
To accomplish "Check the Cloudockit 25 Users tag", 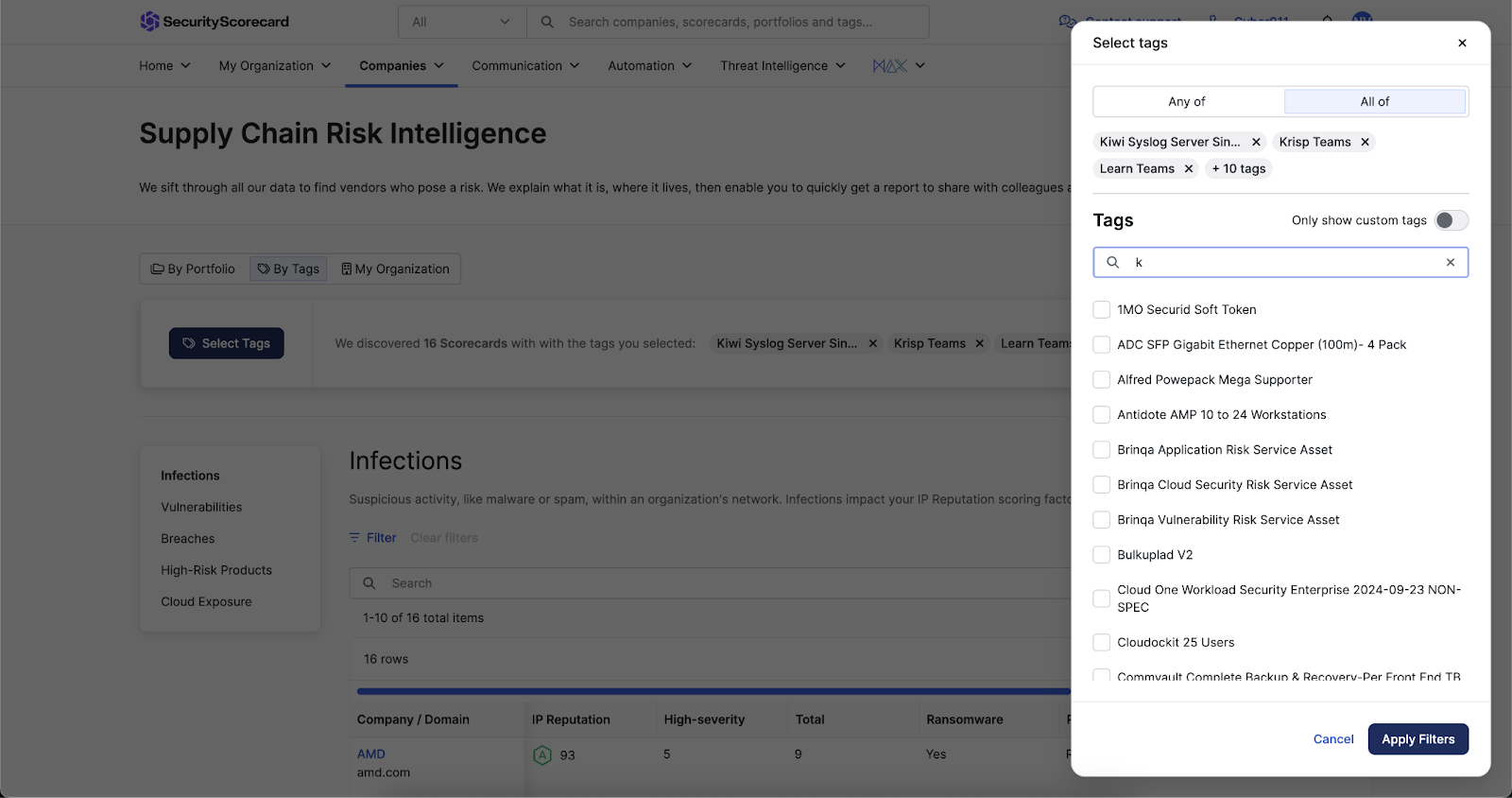I will pos(1101,642).
